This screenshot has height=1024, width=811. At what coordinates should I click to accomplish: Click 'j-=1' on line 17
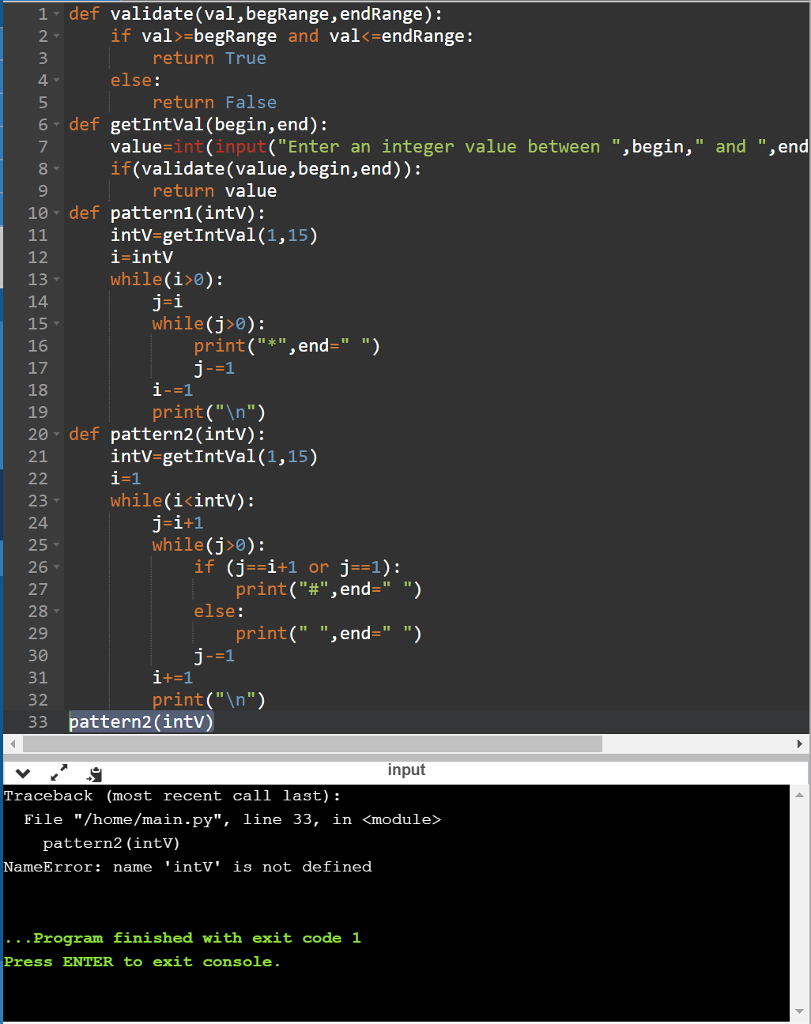[x=214, y=368]
